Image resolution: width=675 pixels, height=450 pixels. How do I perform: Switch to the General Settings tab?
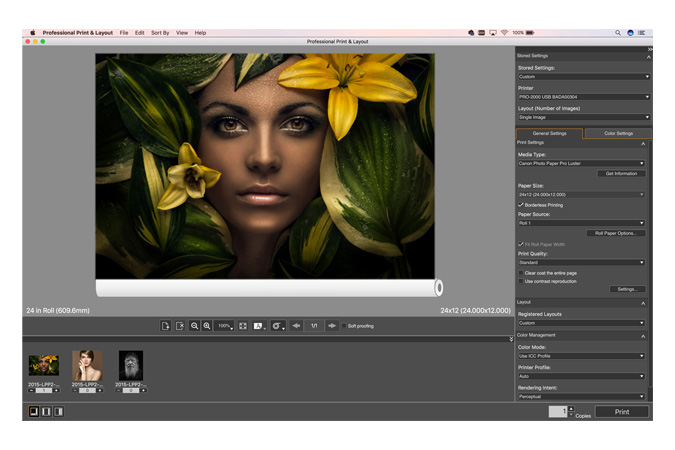tap(549, 133)
